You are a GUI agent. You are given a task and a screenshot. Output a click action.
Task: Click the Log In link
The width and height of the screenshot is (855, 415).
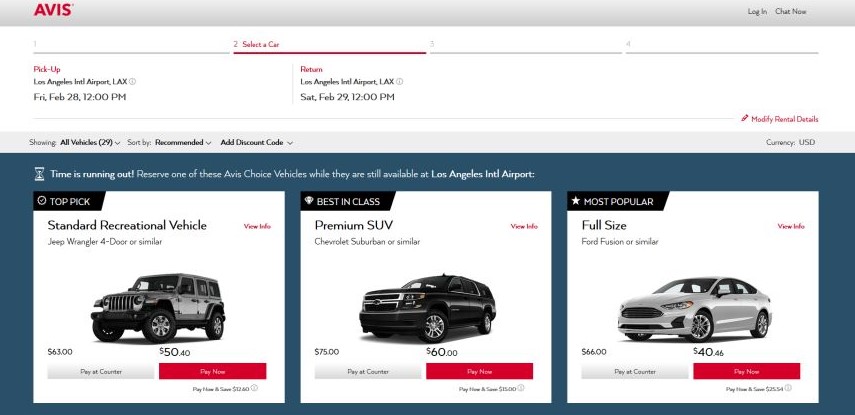tap(757, 11)
